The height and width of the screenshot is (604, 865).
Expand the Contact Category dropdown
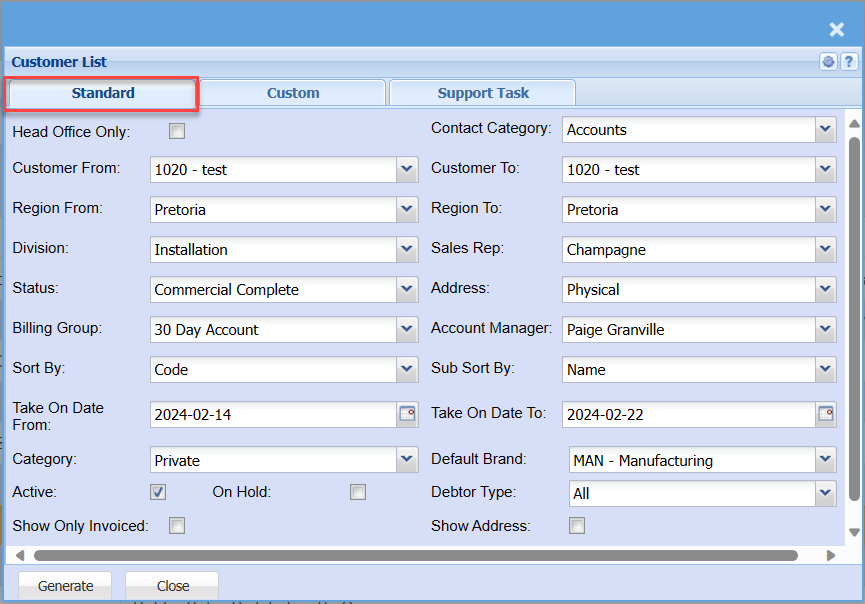[825, 129]
